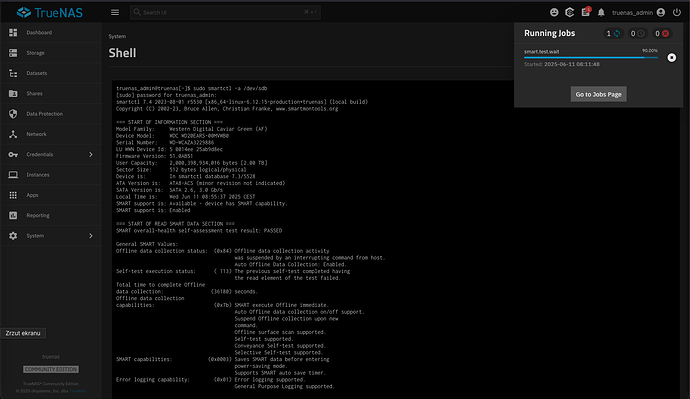Click the COMMUNITY EDITION badge
The height and width of the screenshot is (399, 690).
[51, 370]
